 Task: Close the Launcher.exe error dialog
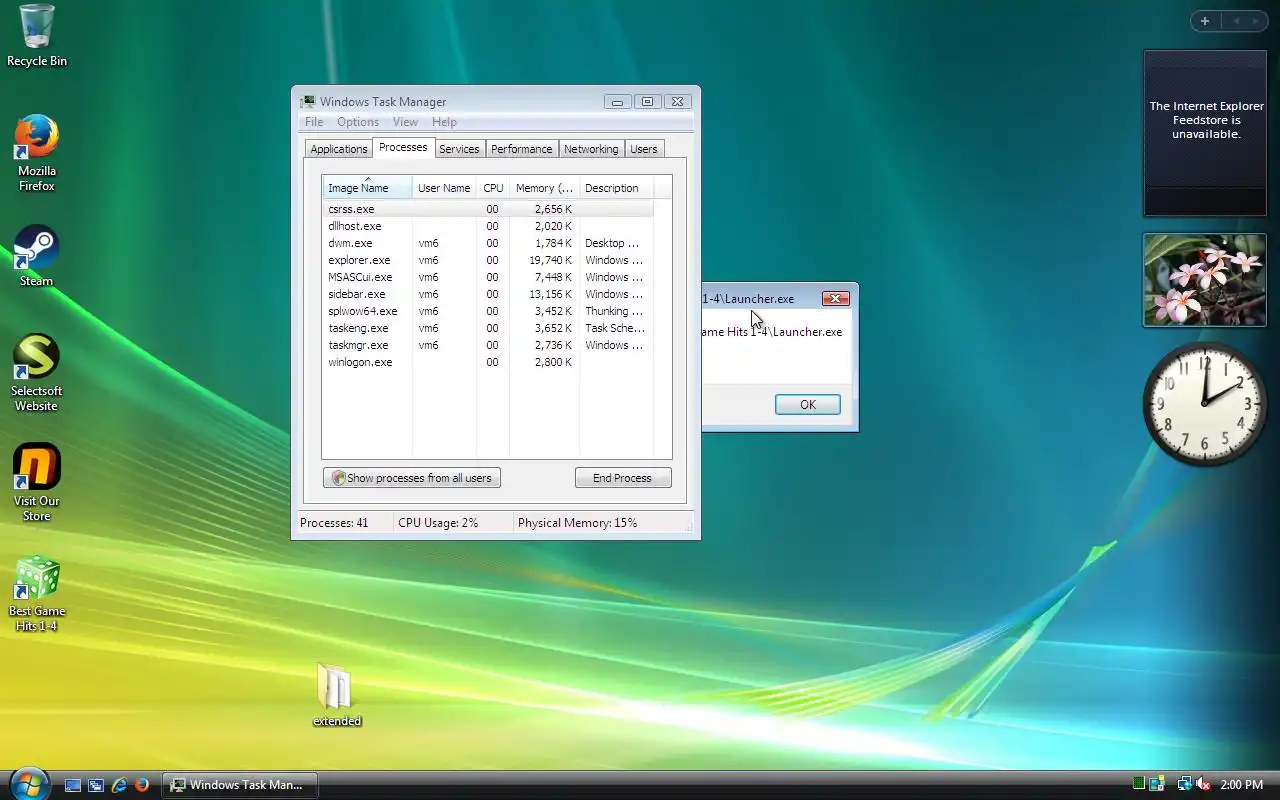pos(835,298)
